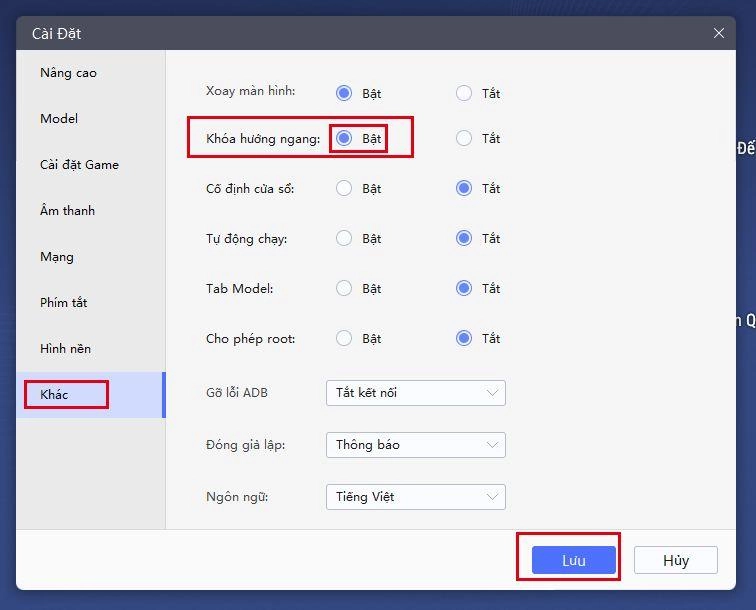The height and width of the screenshot is (610, 756).
Task: Go to Âm thanh settings
Action: pos(67,211)
